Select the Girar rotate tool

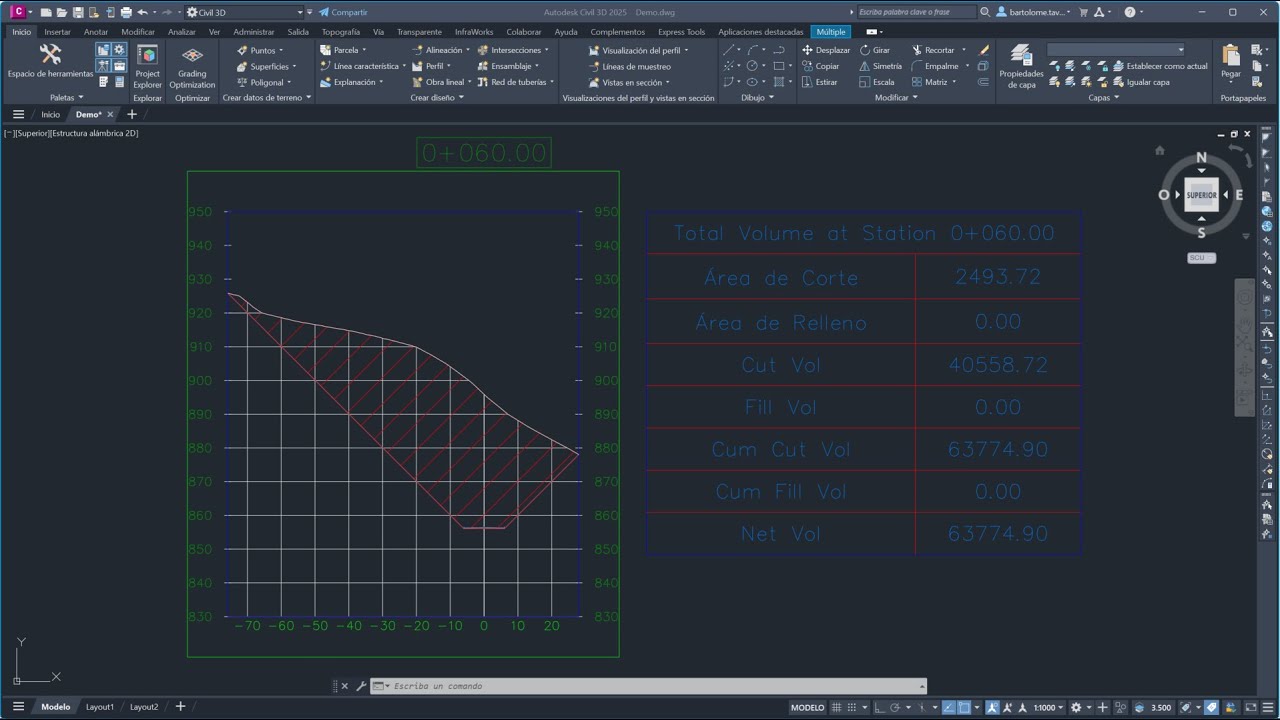[875, 50]
